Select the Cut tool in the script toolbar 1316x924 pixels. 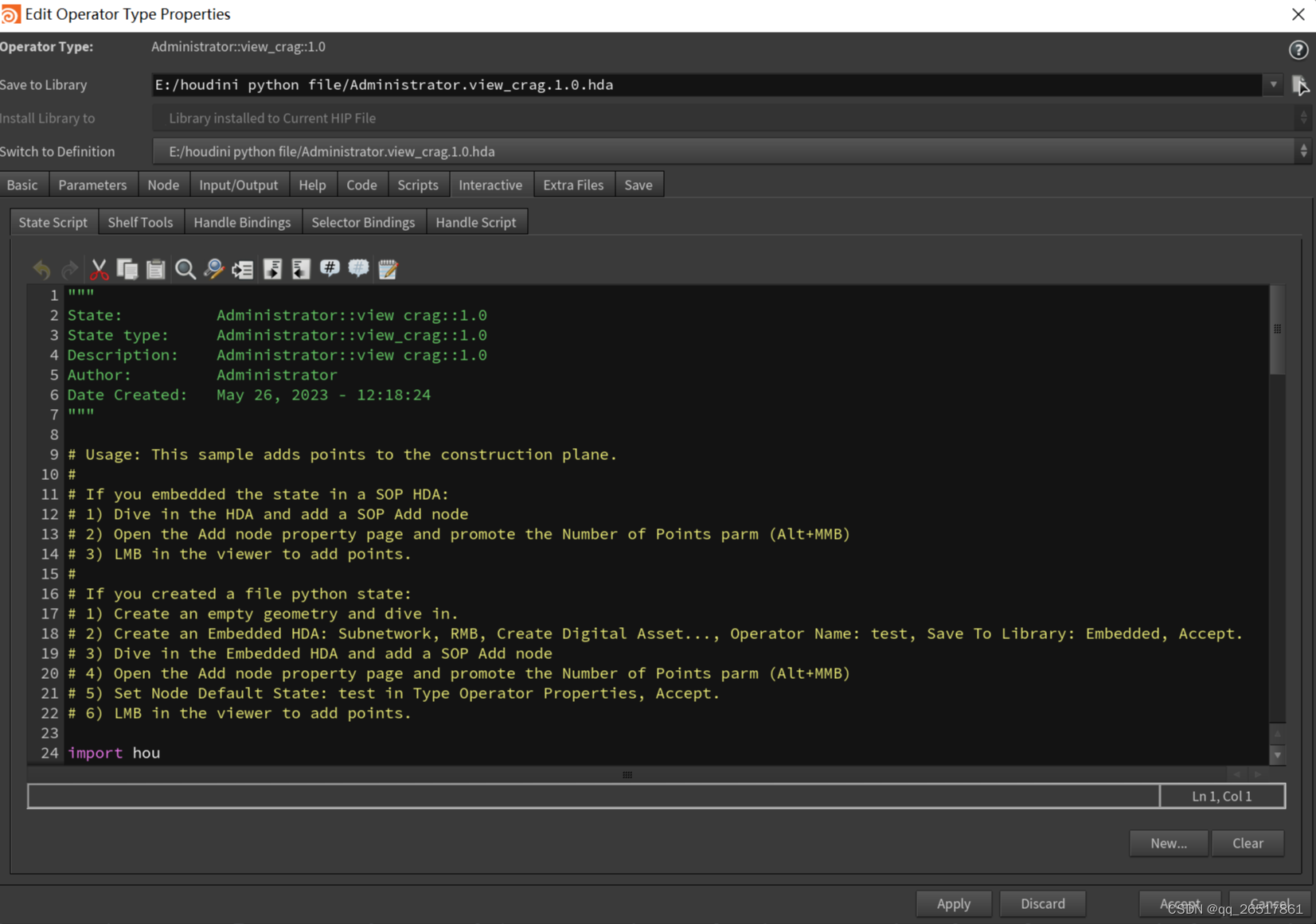coord(99,269)
